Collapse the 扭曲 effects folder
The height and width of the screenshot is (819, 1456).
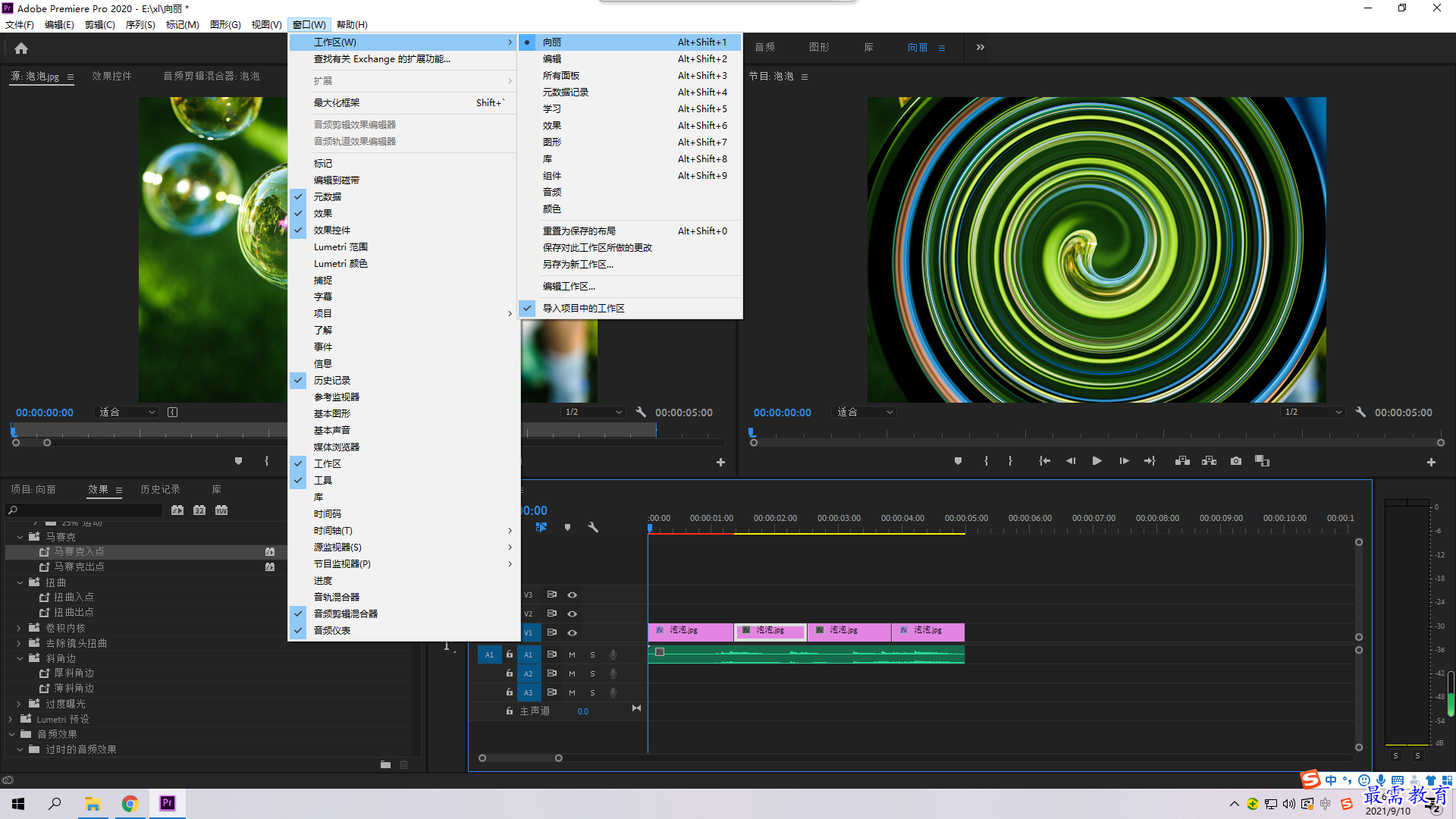[x=20, y=583]
